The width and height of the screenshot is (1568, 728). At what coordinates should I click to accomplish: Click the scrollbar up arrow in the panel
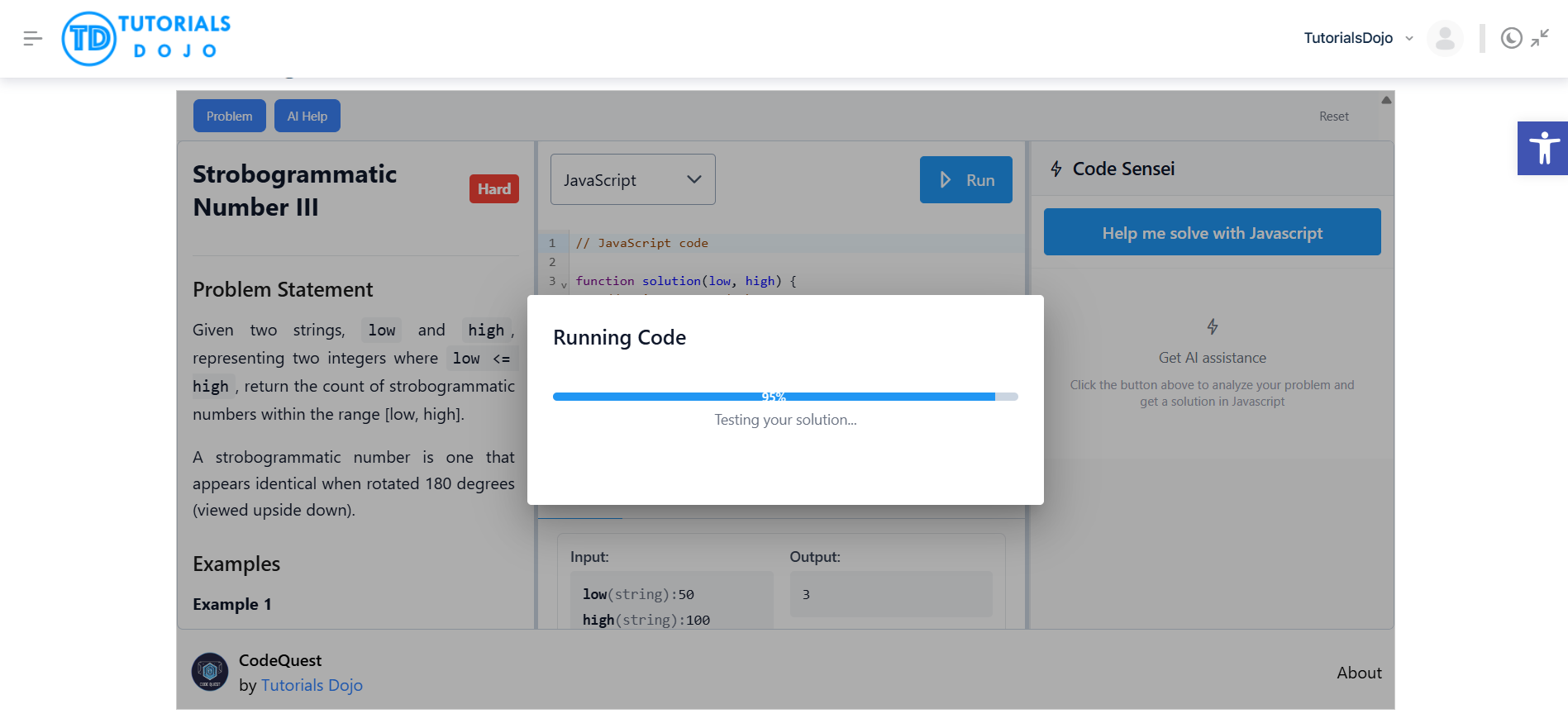click(1386, 100)
